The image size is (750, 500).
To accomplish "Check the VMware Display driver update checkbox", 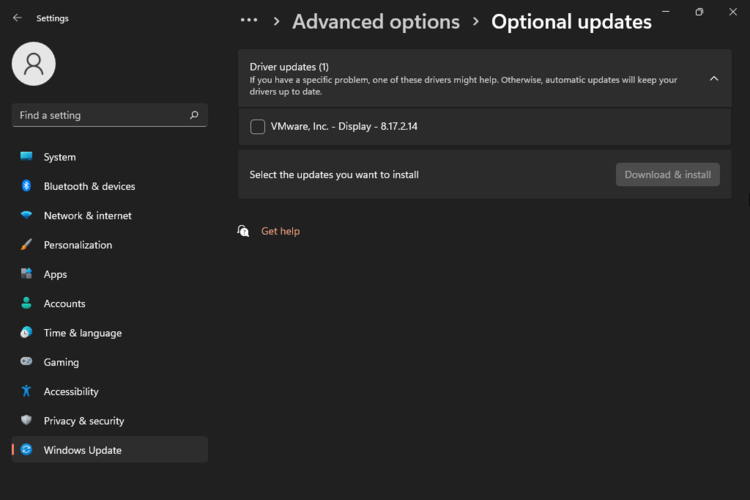I will click(258, 127).
